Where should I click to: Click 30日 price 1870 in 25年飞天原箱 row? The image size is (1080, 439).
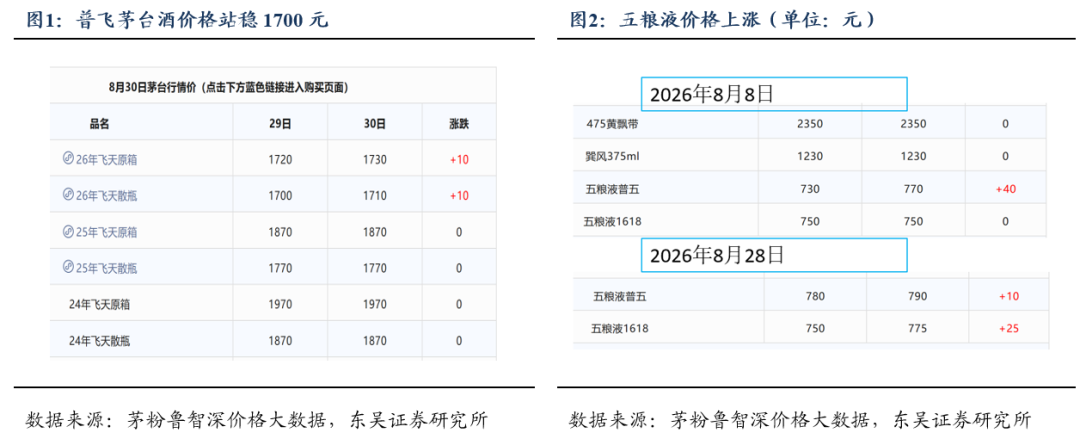coord(375,232)
